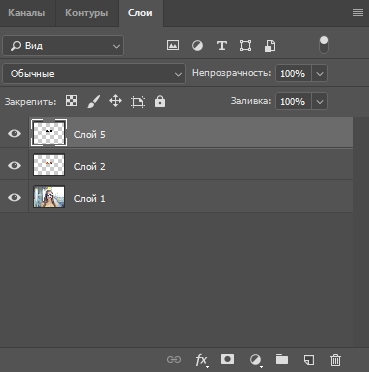Image resolution: width=369 pixels, height=372 pixels.
Task: Open Непрозрачность opacity dropdown arrow
Action: pyautogui.click(x=320, y=74)
